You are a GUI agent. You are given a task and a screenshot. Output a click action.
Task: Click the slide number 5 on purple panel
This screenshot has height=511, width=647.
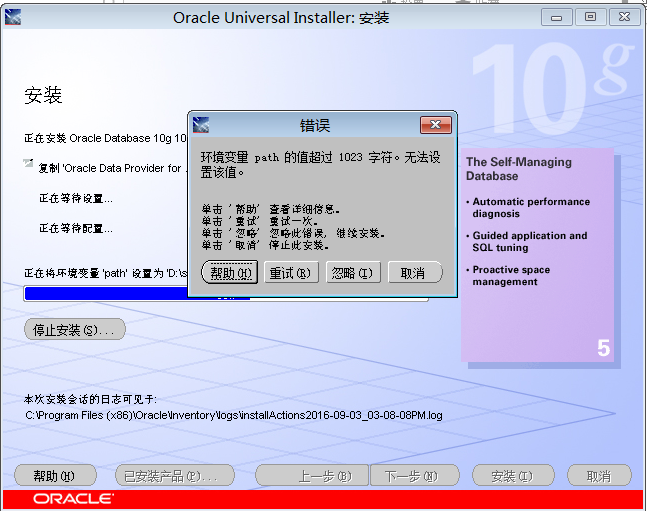pos(604,348)
